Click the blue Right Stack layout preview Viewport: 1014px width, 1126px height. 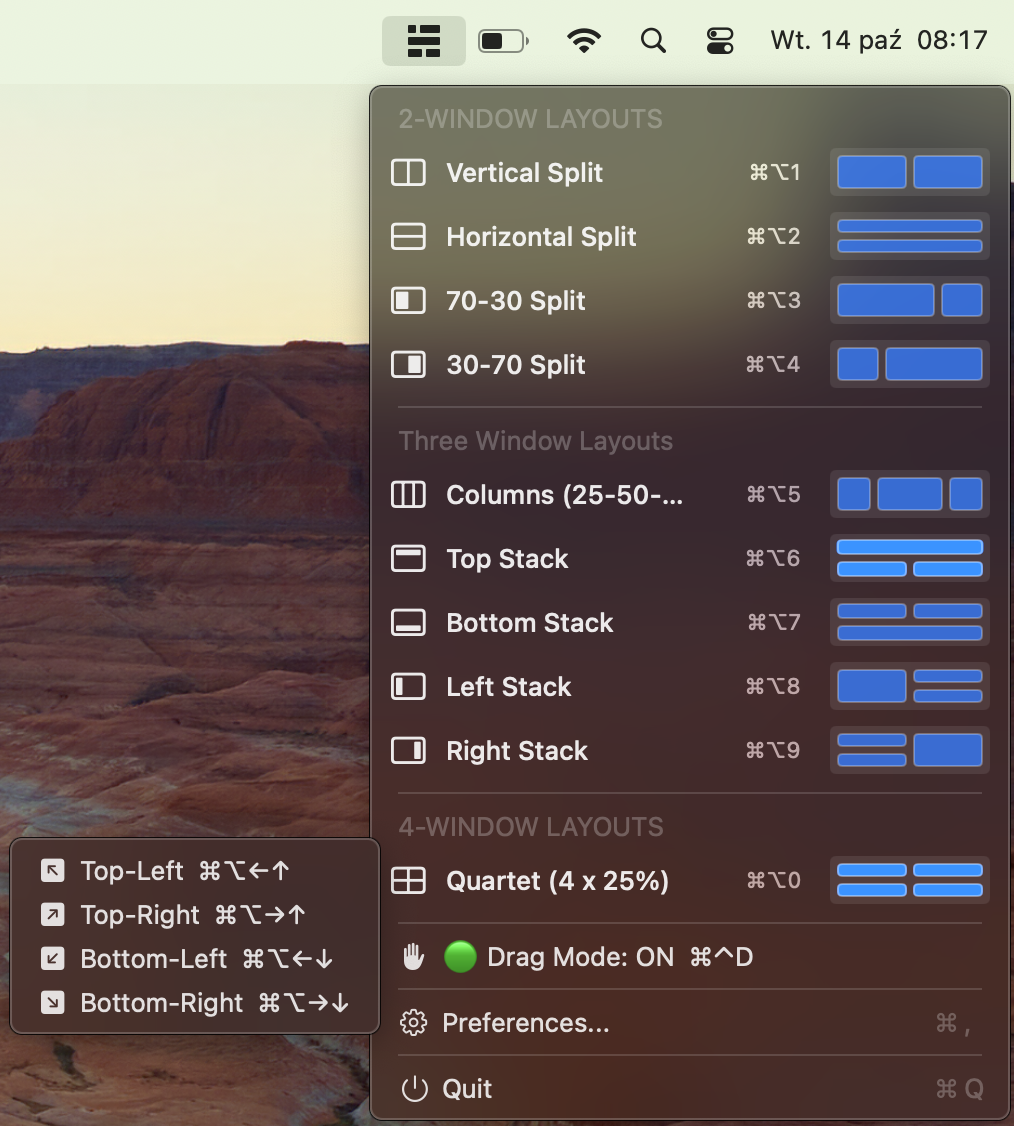(909, 750)
